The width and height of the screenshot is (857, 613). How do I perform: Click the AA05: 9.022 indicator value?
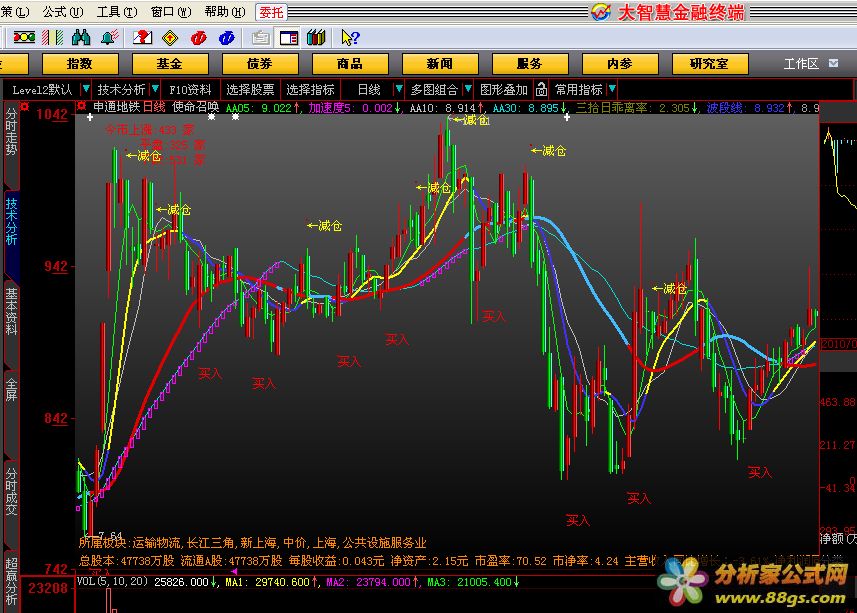(263, 108)
